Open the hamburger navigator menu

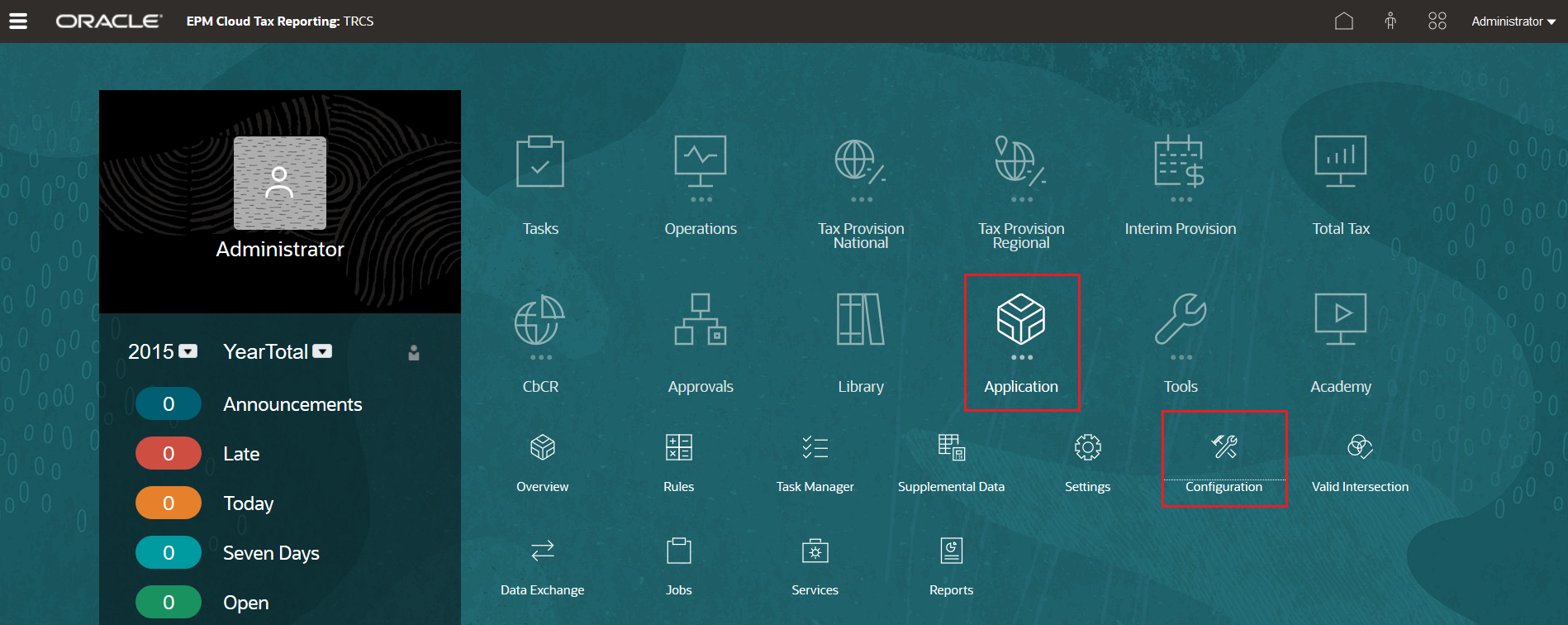tap(18, 21)
